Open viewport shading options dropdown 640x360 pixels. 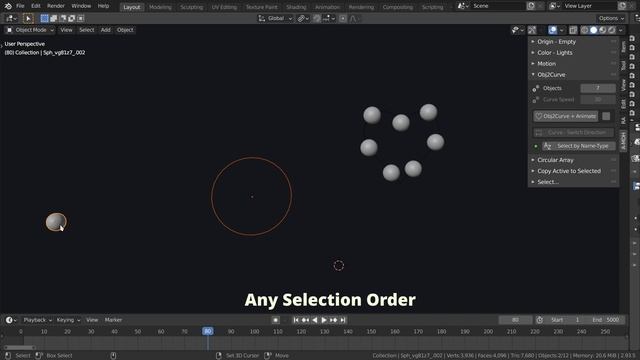[x=620, y=30]
